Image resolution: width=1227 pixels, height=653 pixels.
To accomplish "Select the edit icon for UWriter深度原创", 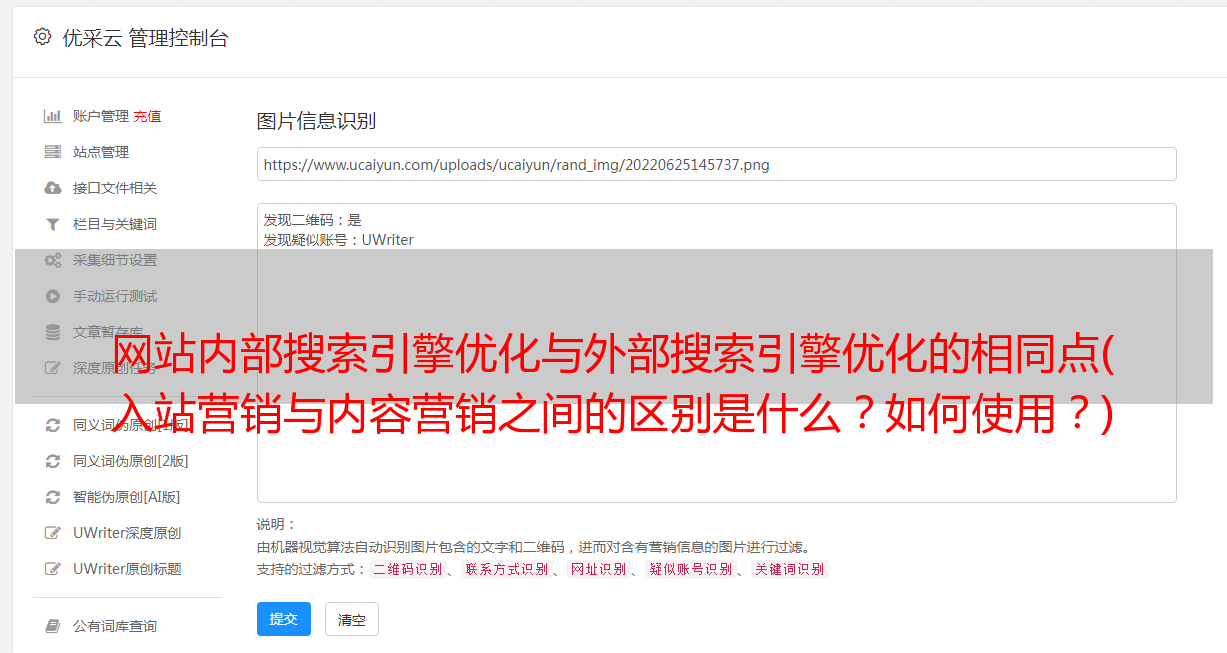I will click(53, 533).
